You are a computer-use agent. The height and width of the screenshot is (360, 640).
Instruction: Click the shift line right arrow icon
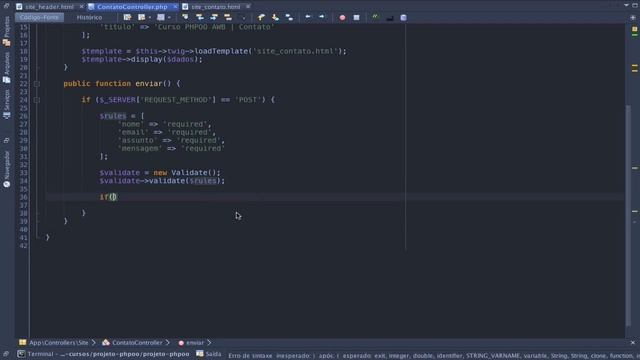point(322,17)
